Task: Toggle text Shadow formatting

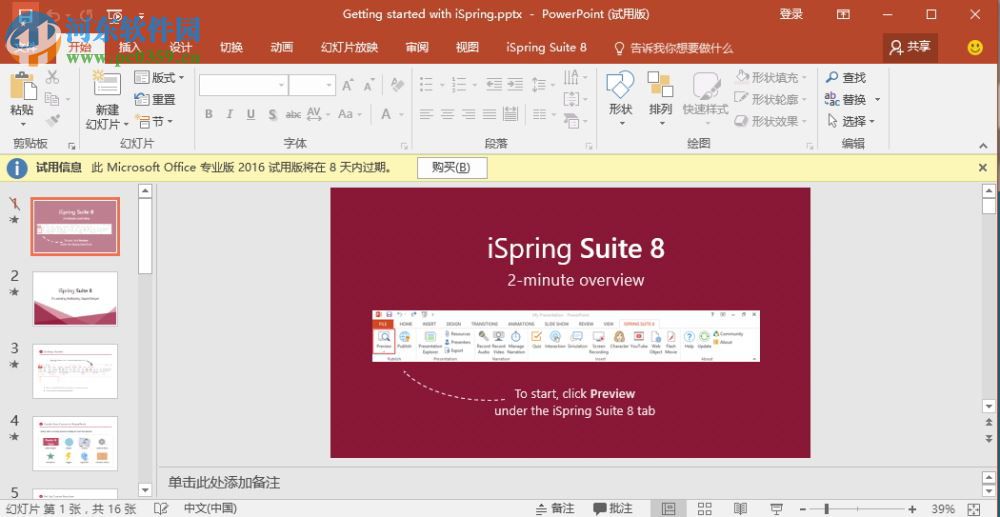Action: point(272,114)
